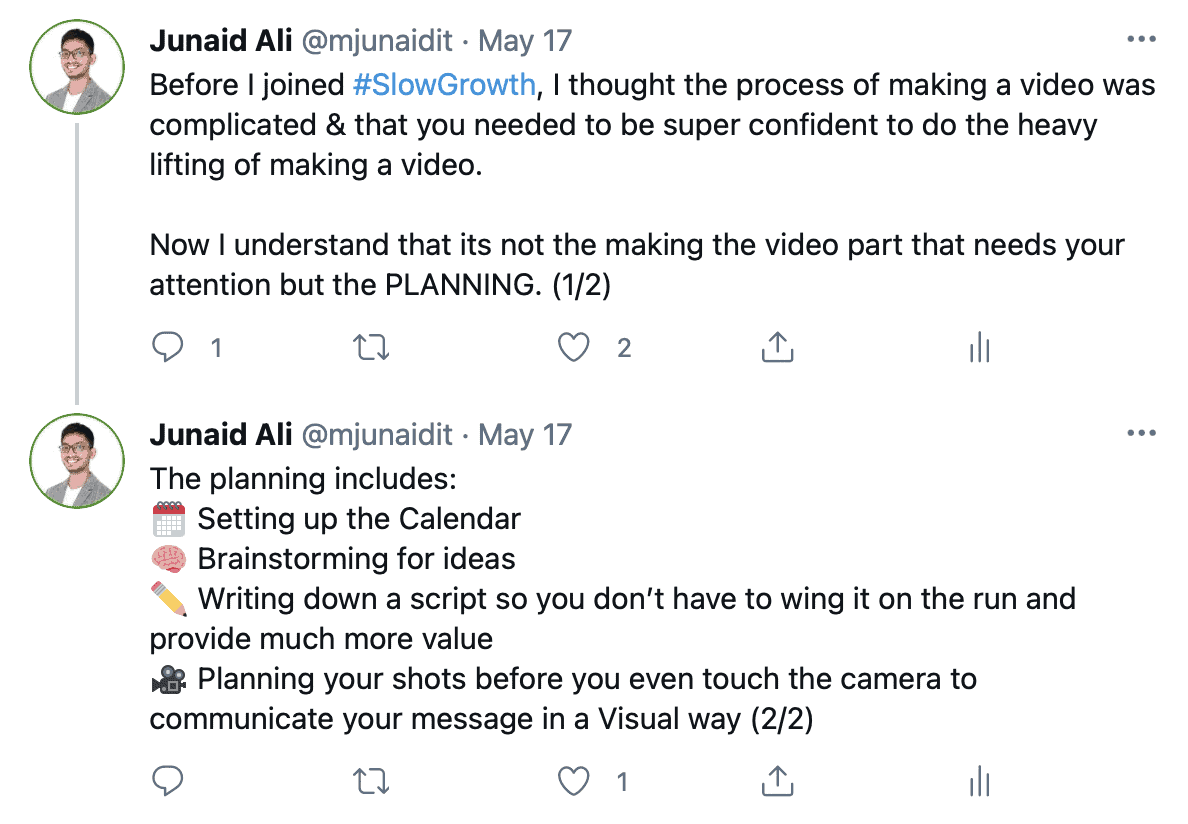This screenshot has width=1188, height=824.
Task: Open the May 17 timestamp on second tweet
Action: pyautogui.click(x=526, y=435)
